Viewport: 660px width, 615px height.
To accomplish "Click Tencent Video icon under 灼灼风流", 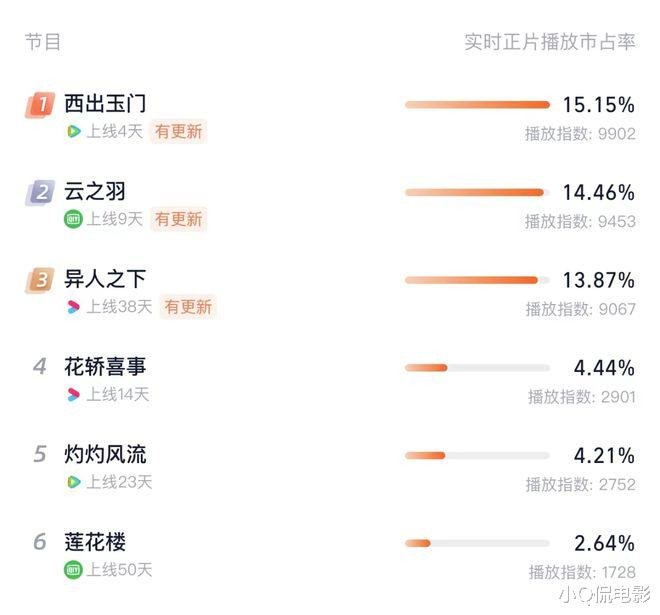I will coord(73,482).
